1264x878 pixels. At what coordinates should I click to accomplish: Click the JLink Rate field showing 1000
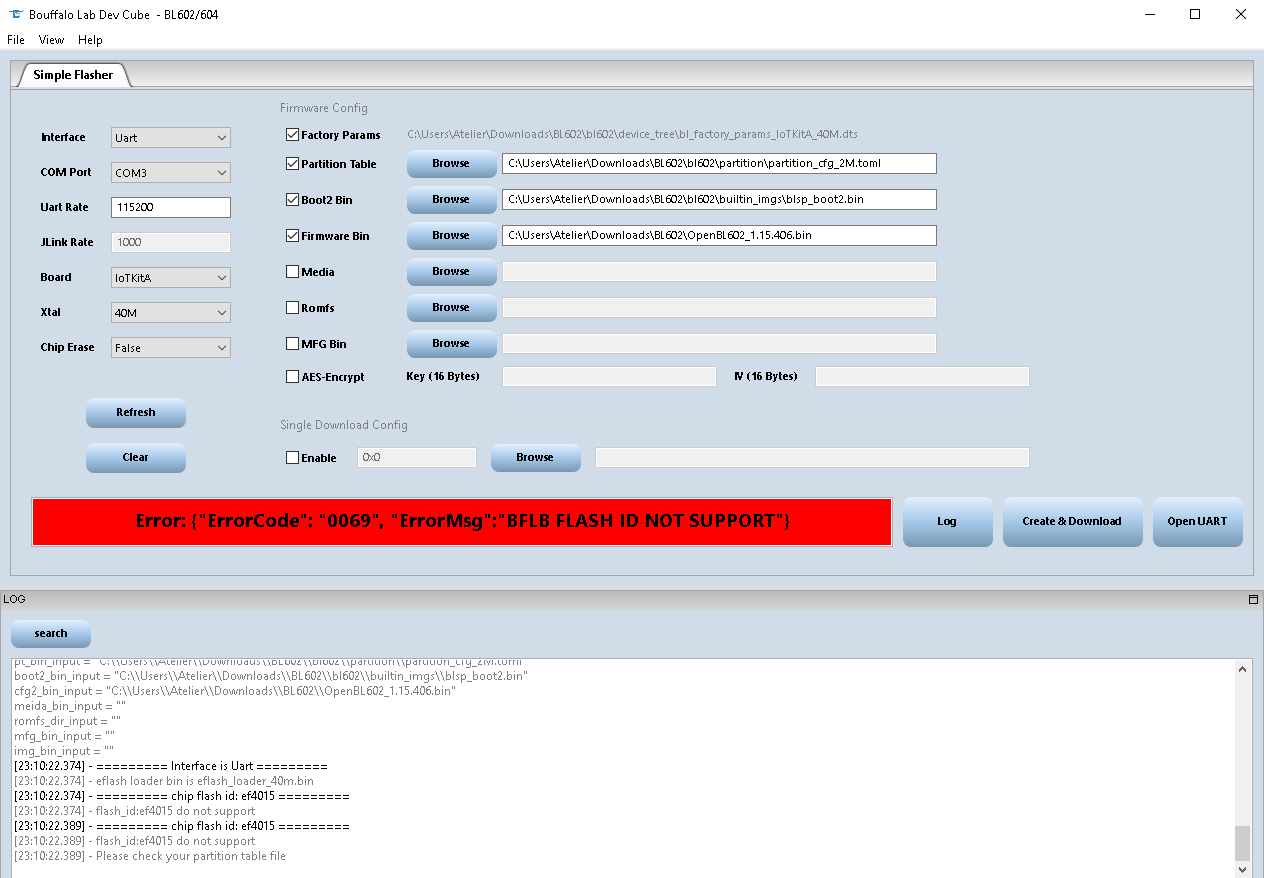171,242
